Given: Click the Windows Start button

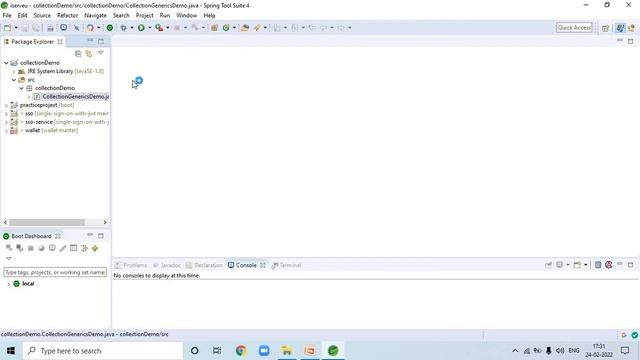Looking at the screenshot, I should click(x=11, y=351).
